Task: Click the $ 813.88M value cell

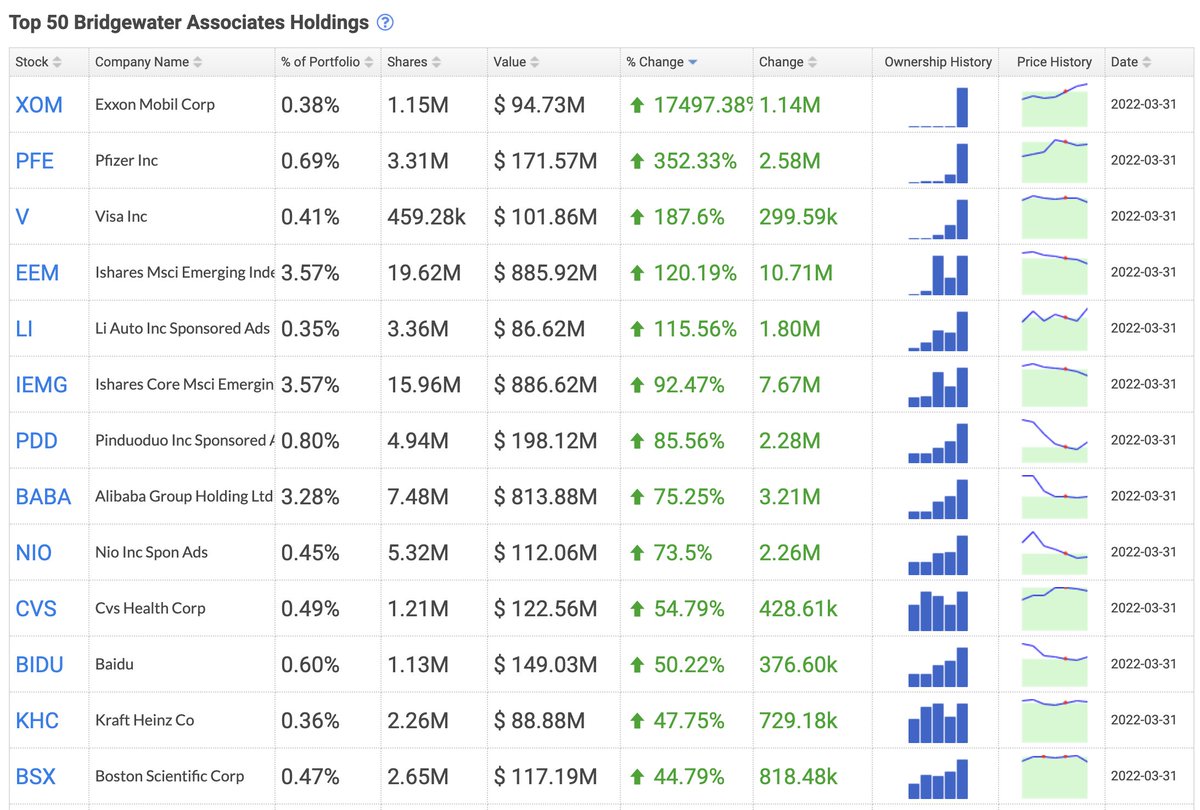Action: [545, 497]
